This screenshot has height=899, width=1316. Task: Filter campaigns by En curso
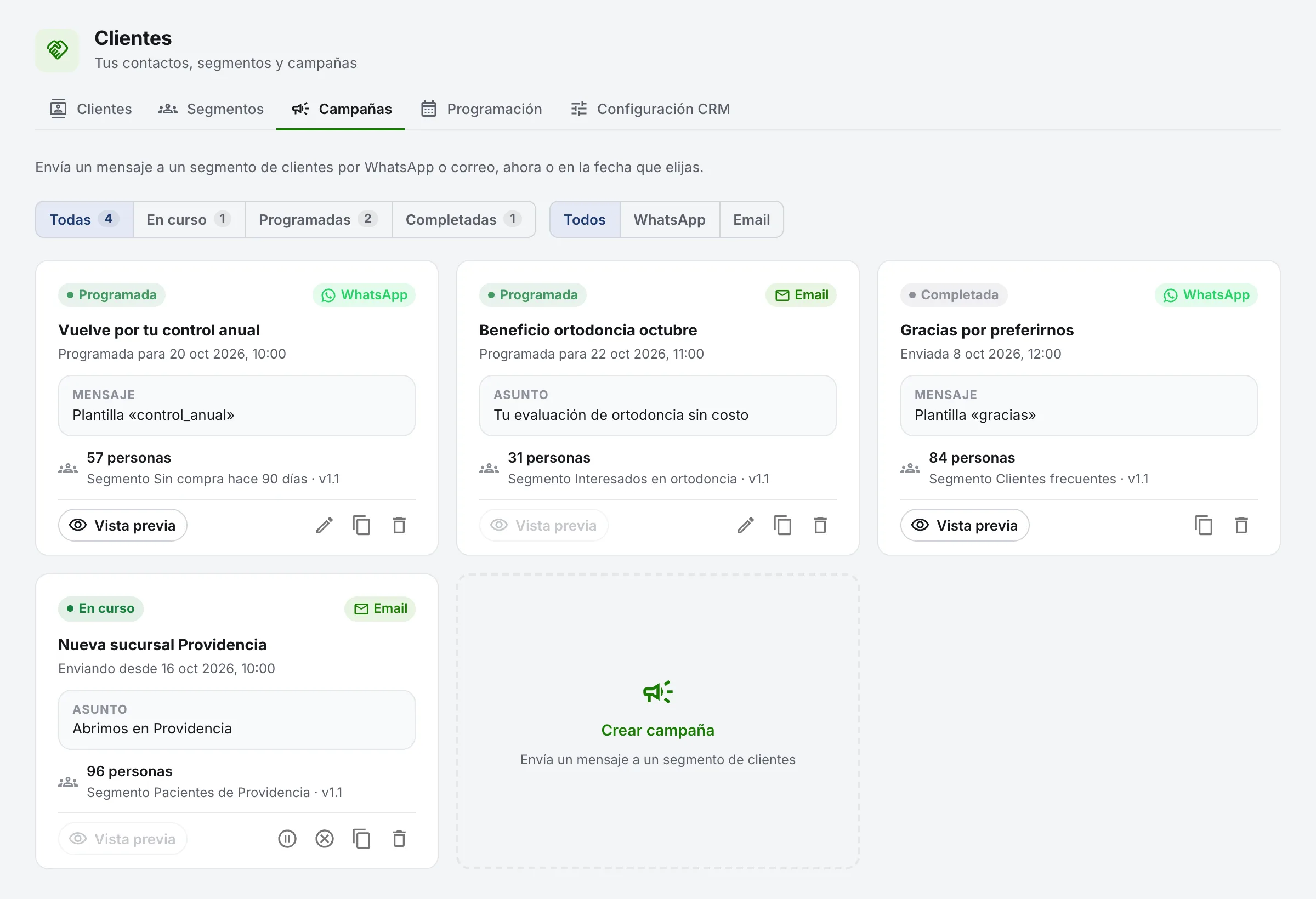(189, 220)
